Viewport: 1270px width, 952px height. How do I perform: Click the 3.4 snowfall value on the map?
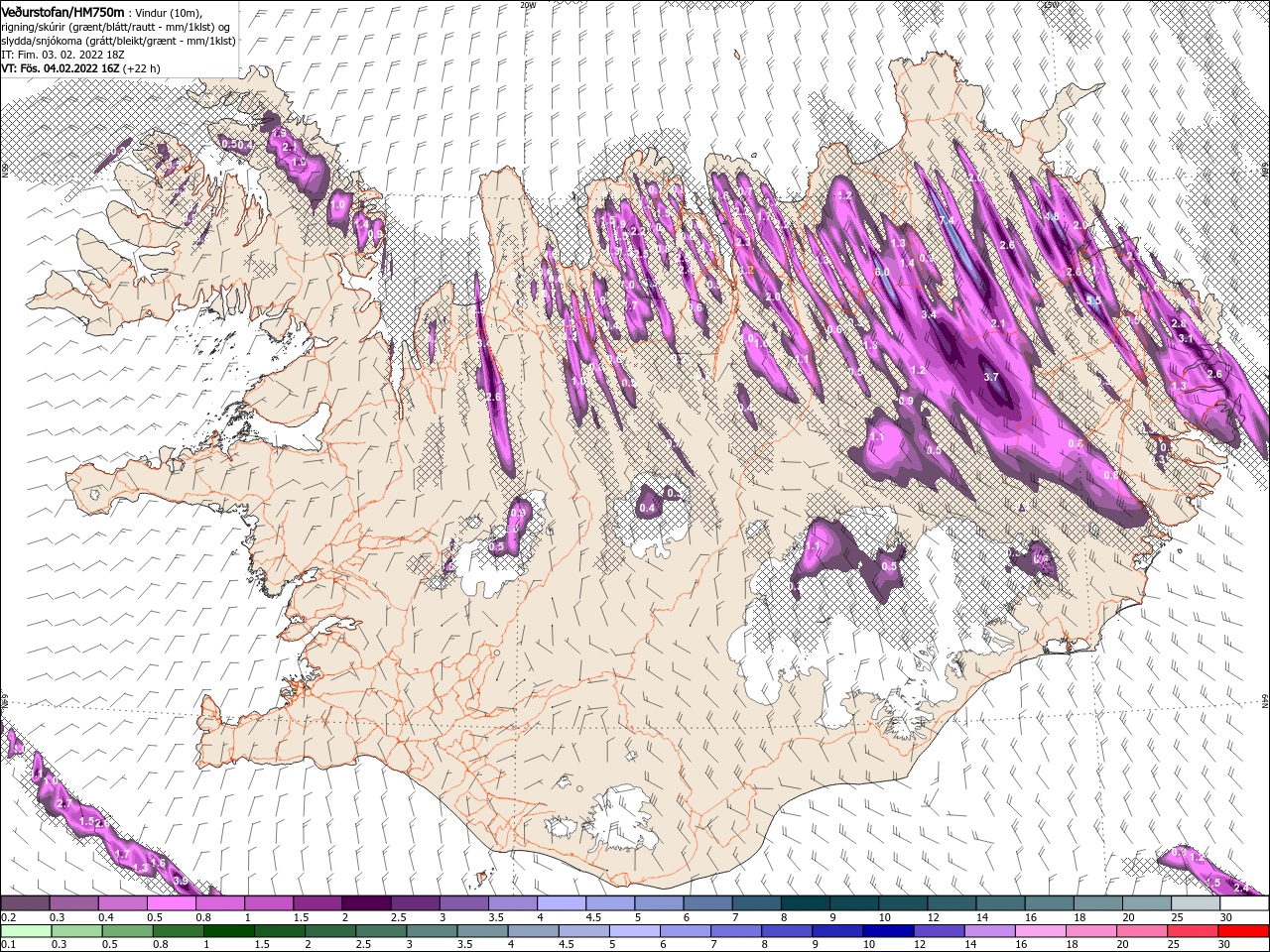tap(930, 314)
